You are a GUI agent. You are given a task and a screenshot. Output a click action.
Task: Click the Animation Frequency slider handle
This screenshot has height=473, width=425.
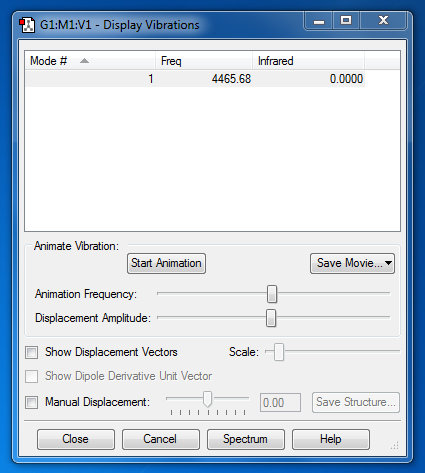coord(272,294)
